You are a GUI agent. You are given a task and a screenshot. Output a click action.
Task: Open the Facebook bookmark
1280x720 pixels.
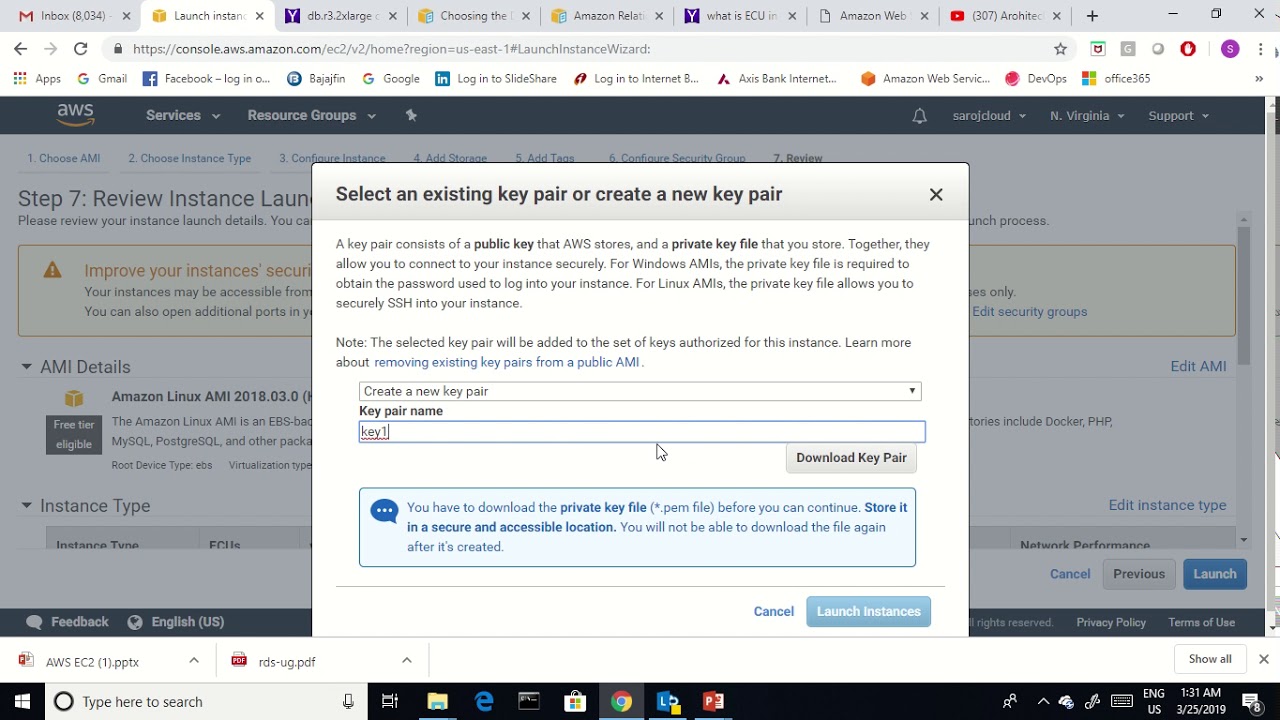tap(207, 79)
